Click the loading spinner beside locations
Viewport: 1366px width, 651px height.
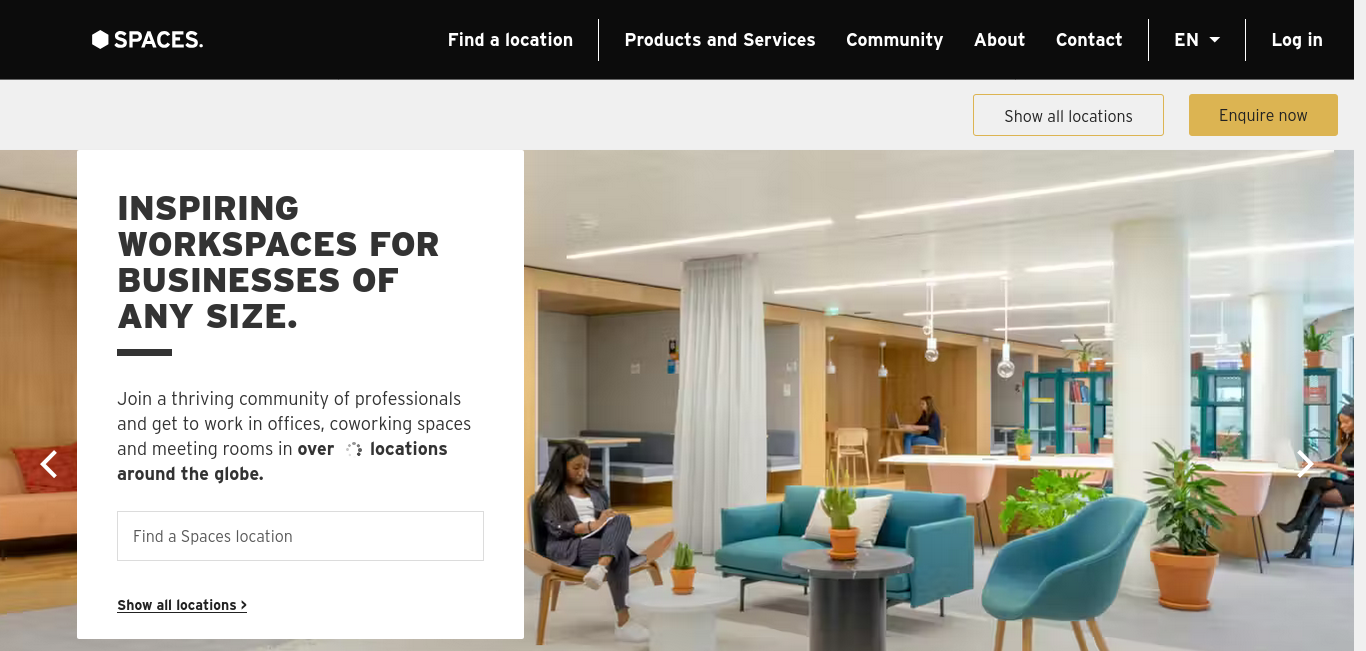click(x=353, y=450)
